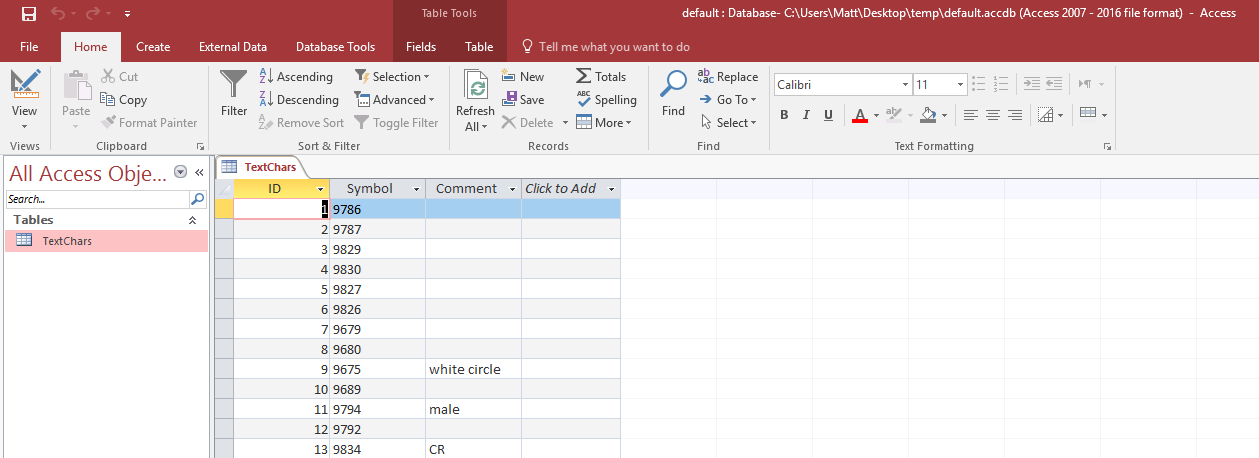Switch to the Create ribbon tab
This screenshot has width=1259, height=458.
click(153, 47)
